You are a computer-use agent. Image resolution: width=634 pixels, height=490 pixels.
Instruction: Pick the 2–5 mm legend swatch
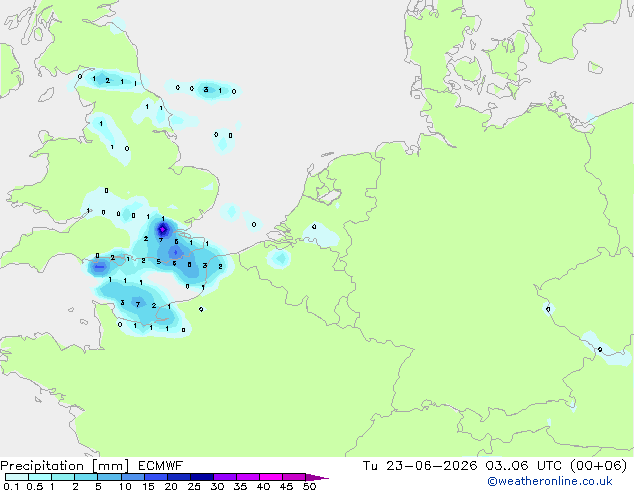pos(86,477)
